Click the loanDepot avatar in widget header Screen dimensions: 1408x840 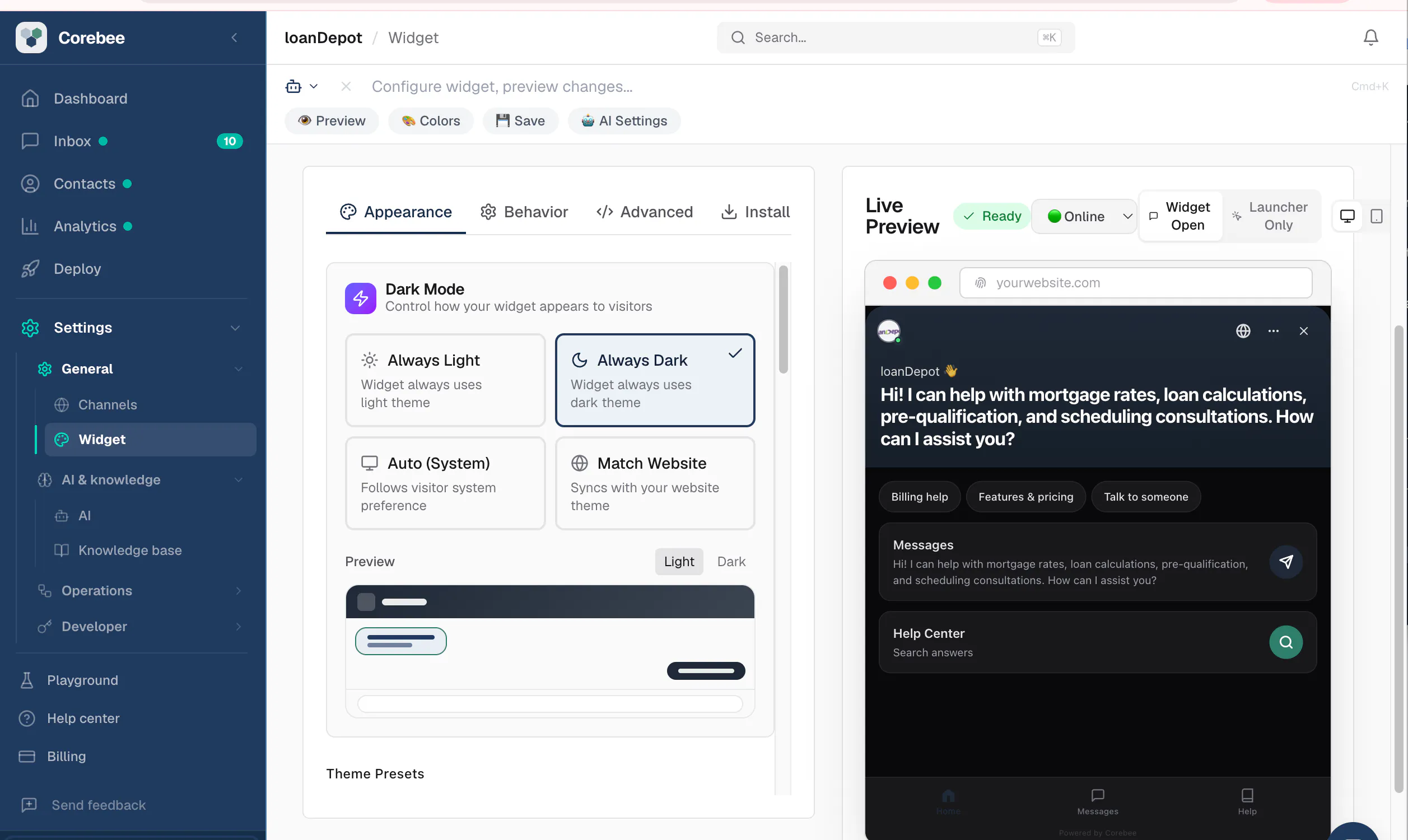(888, 331)
